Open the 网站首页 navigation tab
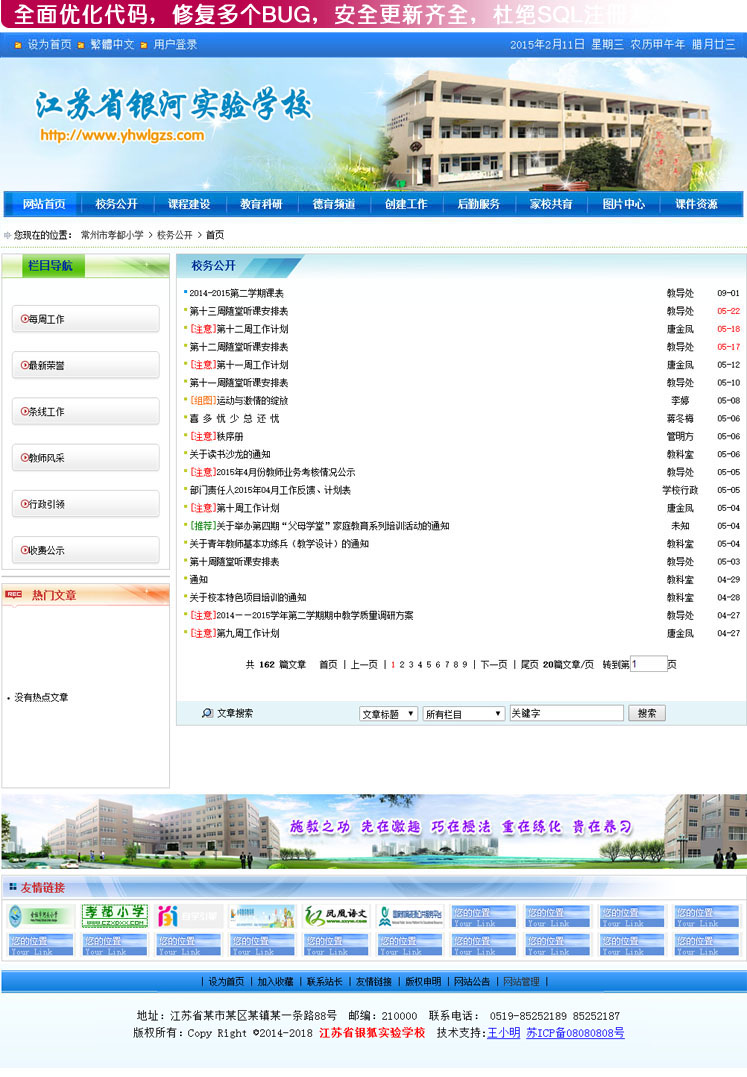Screen dimensions: 747x1077 click(x=44, y=204)
